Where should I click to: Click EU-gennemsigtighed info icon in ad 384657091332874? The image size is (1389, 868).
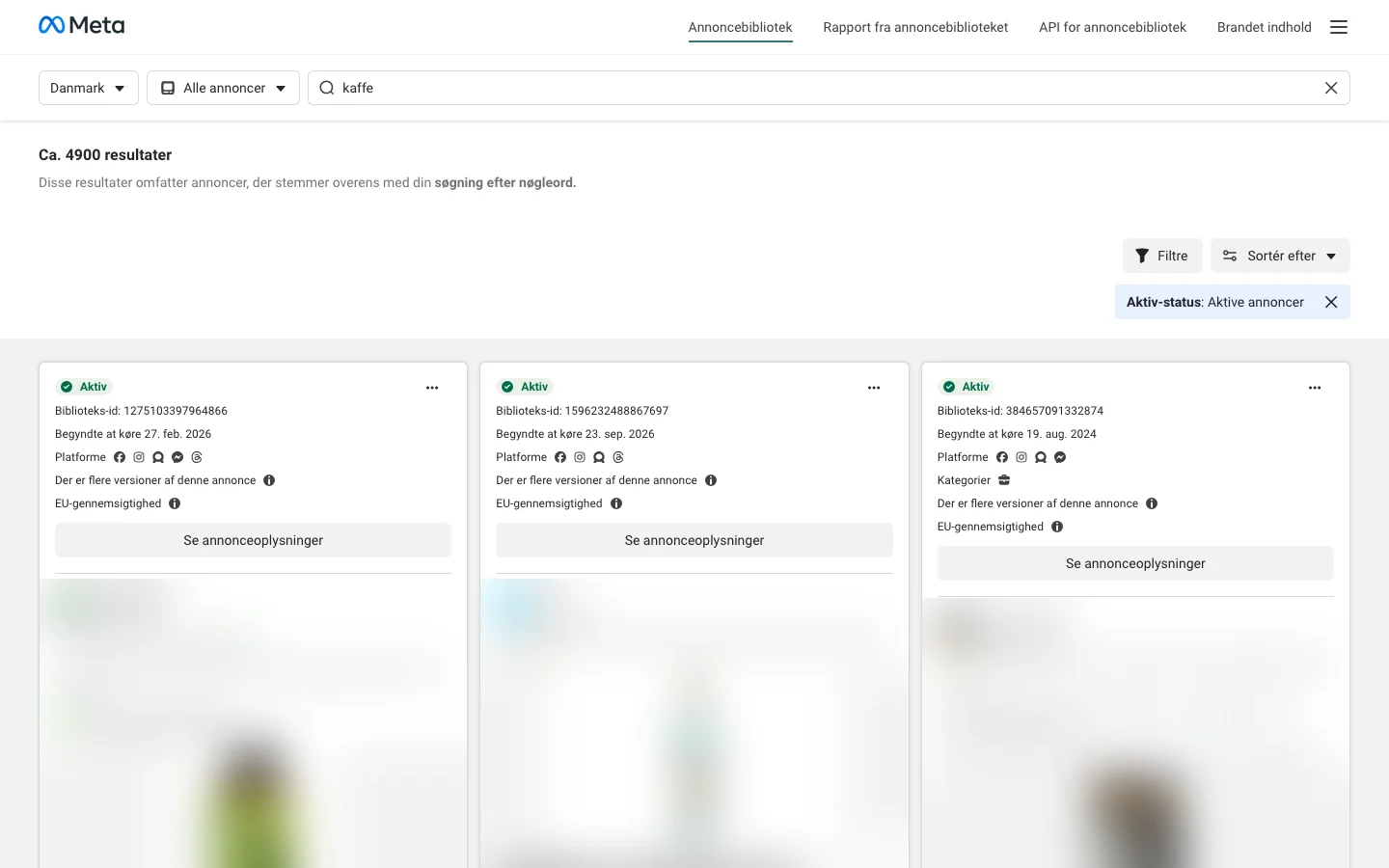tap(1057, 527)
